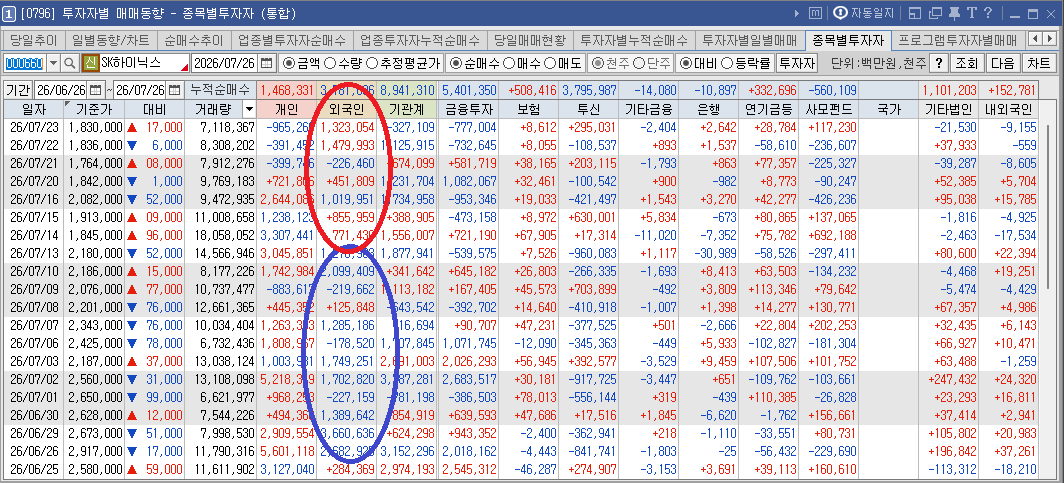Pin the window with the pushpin icon

[954, 13]
